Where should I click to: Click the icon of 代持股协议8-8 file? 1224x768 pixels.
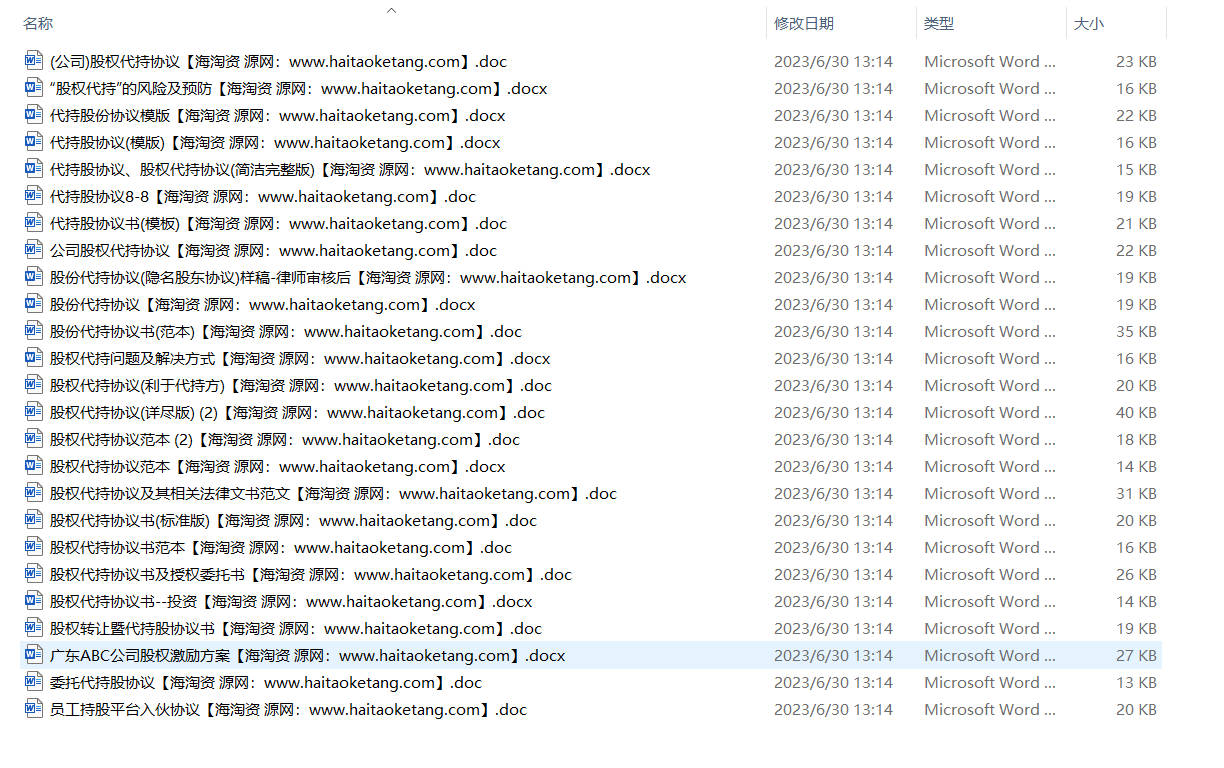[x=33, y=196]
